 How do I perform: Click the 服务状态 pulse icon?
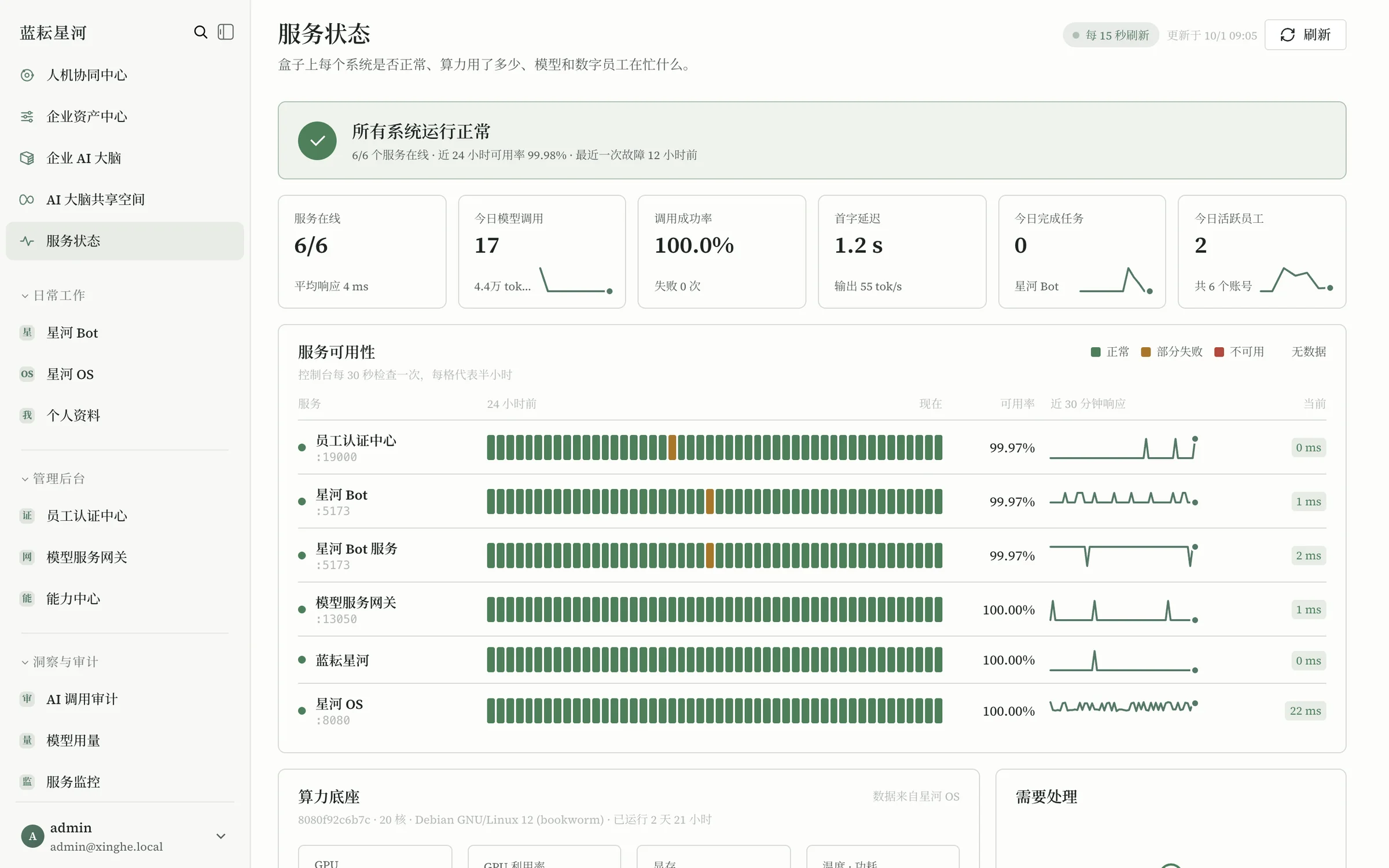(27, 241)
